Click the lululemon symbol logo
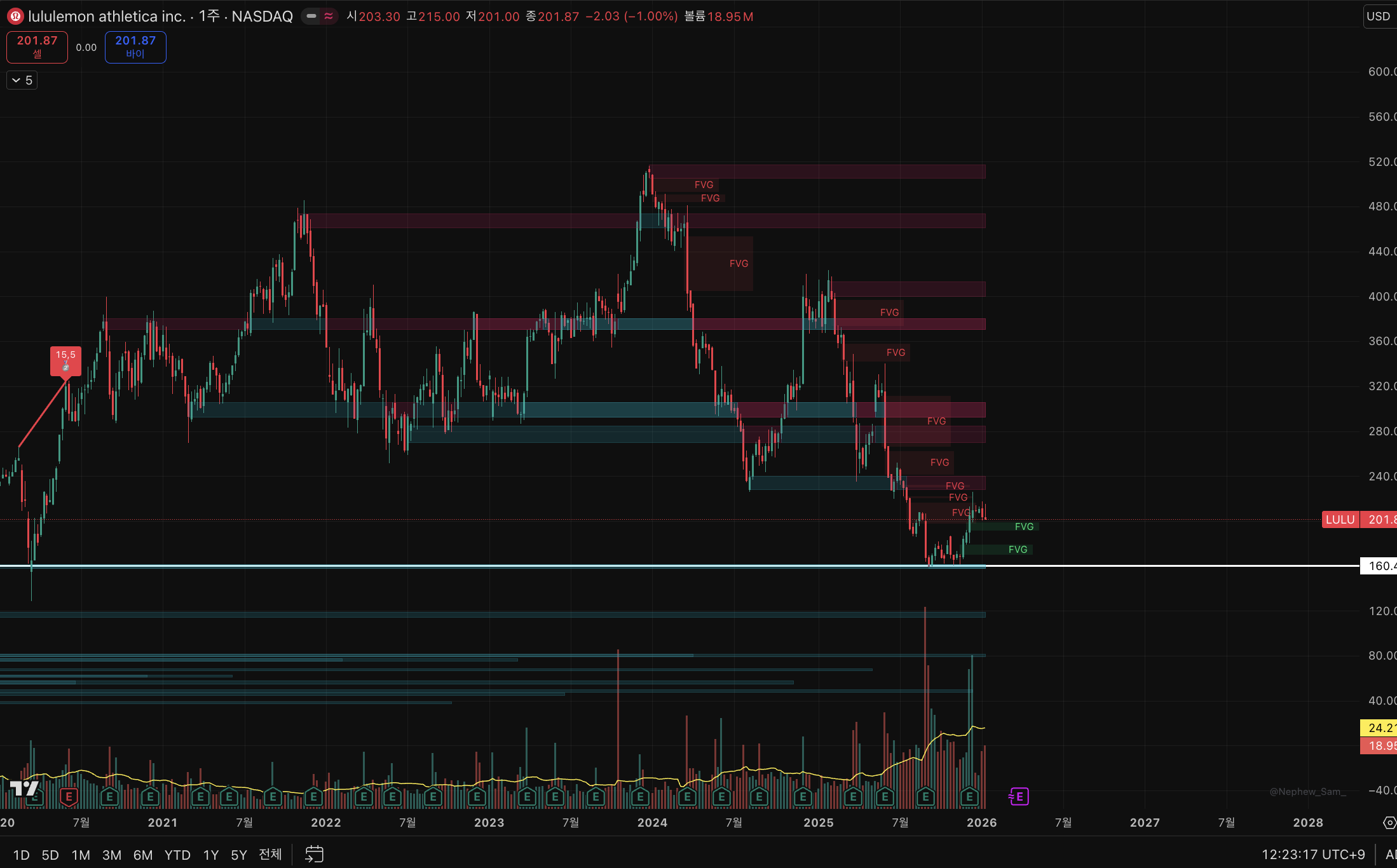The height and width of the screenshot is (868, 1397). tap(15, 17)
